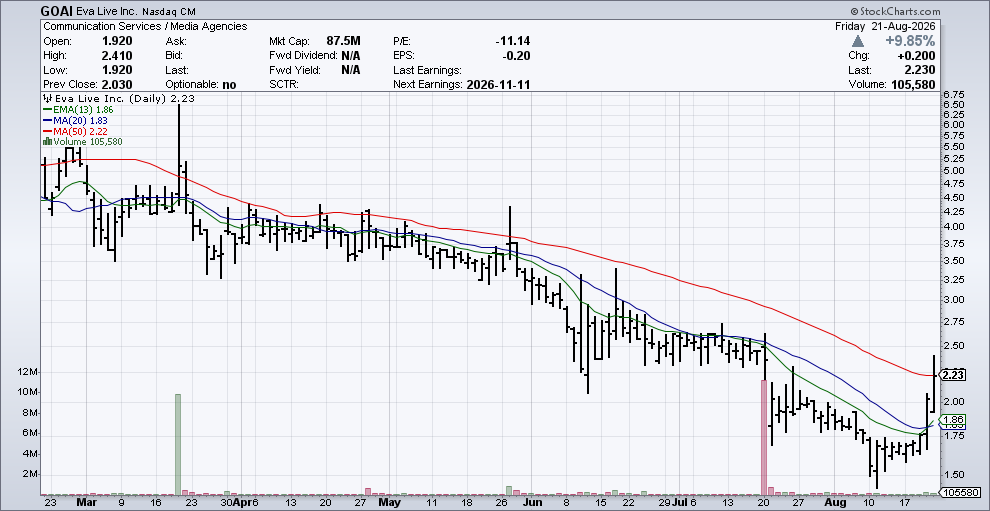The width and height of the screenshot is (990, 511).
Task: Click the green EMA(13) legend line swatch
Action: point(47,109)
